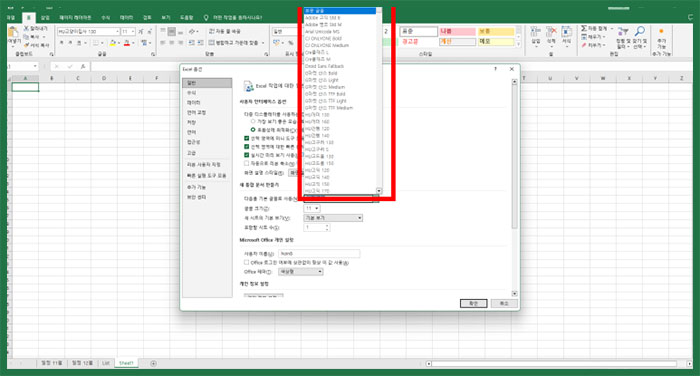The image size is (700, 376).
Task: Click the Add-ins orange icon
Action: [x=661, y=31]
